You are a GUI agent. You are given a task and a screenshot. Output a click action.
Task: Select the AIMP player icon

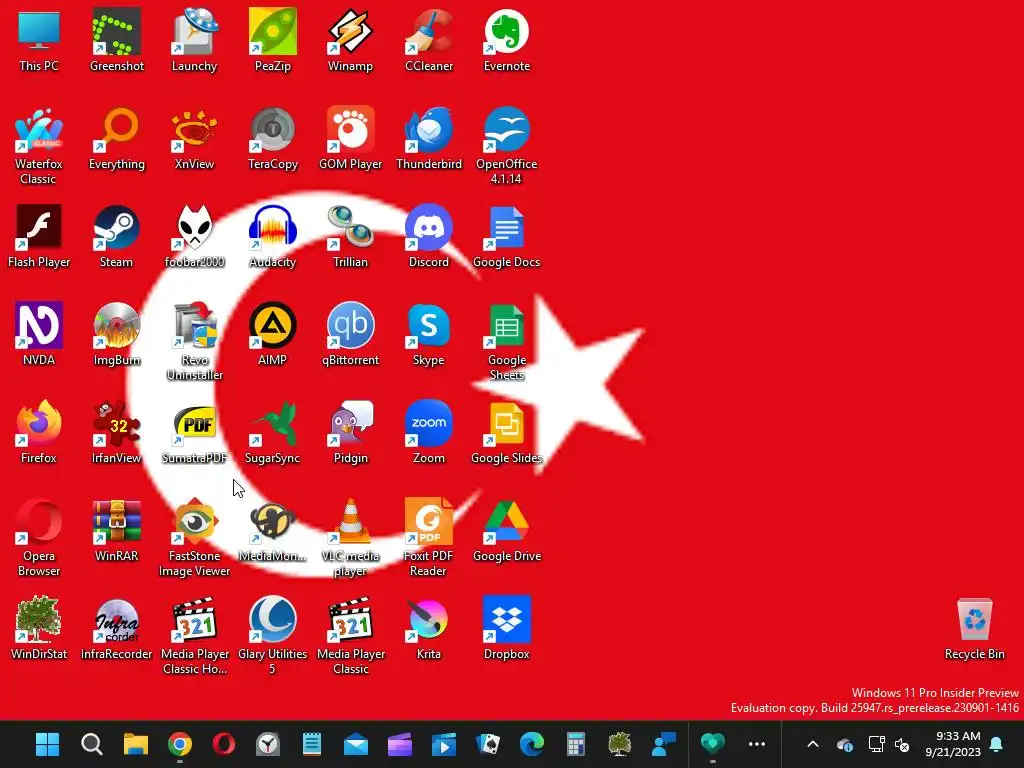click(273, 334)
